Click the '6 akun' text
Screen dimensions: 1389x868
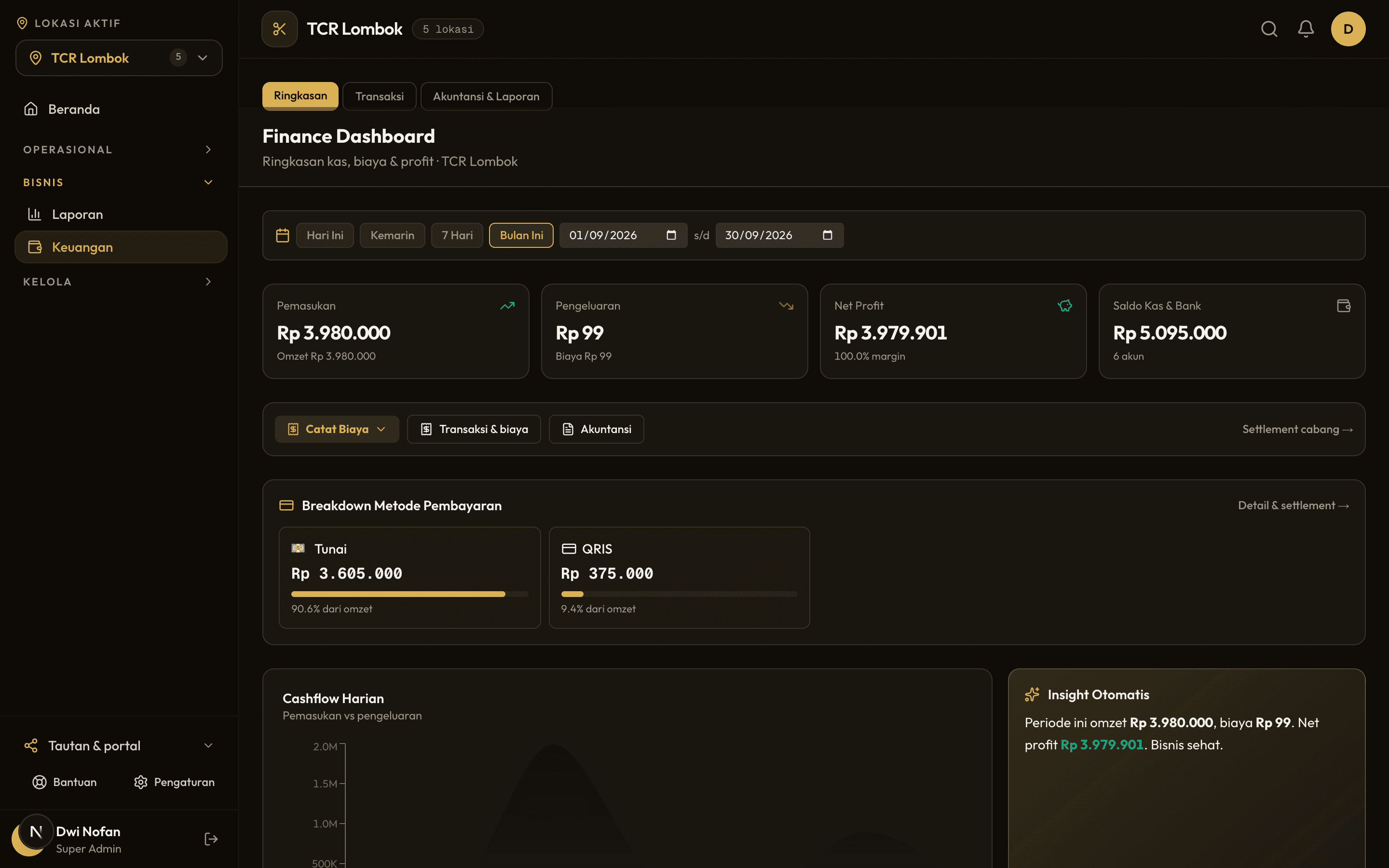pos(1129,356)
